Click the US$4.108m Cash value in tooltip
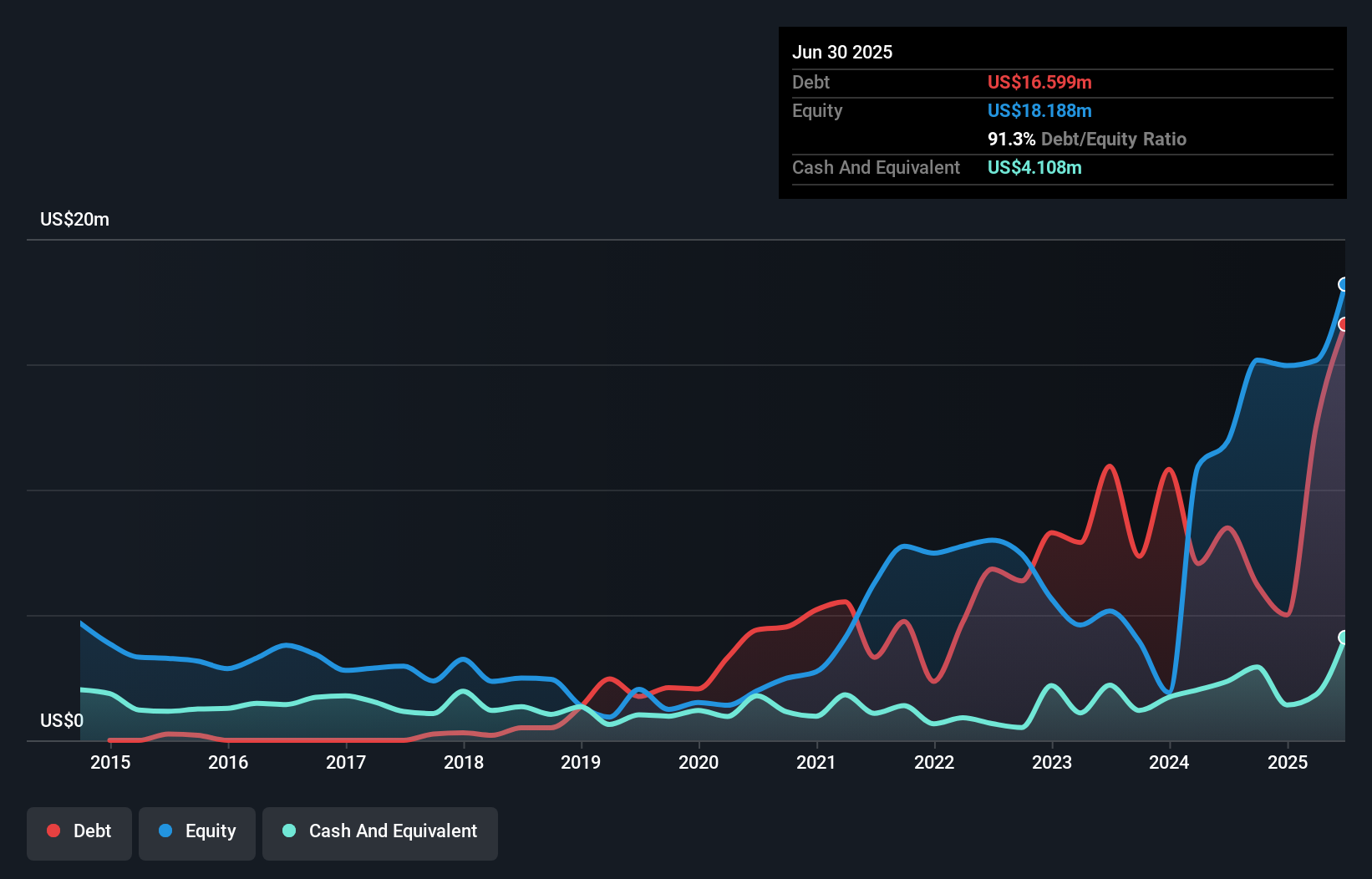1372x879 pixels. tap(1034, 167)
